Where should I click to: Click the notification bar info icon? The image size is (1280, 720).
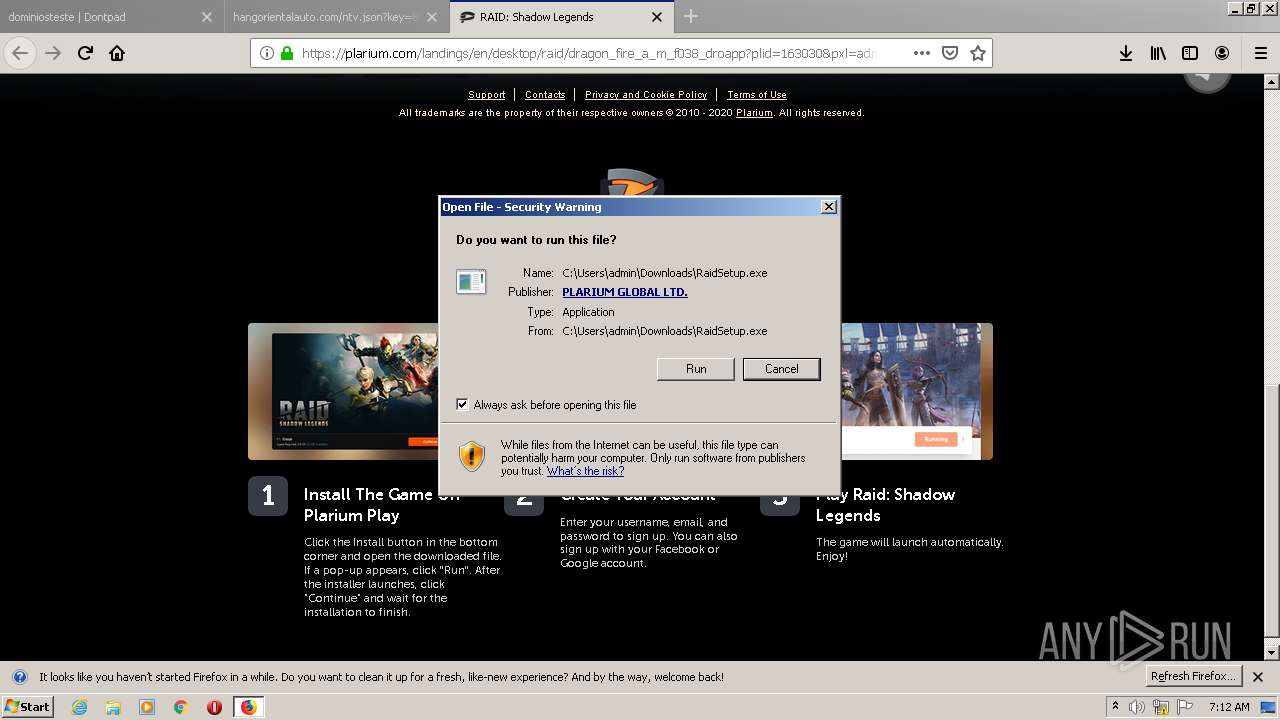[x=19, y=677]
